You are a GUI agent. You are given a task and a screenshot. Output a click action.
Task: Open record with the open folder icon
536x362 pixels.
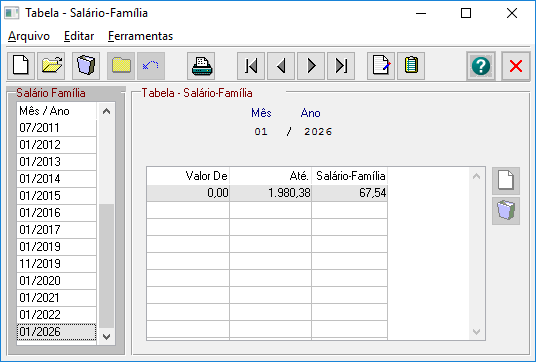coord(51,66)
